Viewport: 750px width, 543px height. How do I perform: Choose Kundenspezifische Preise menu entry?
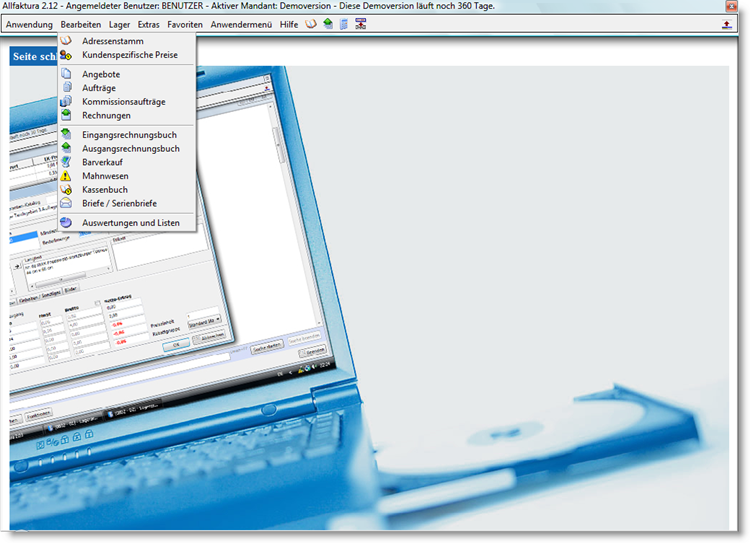129,55
